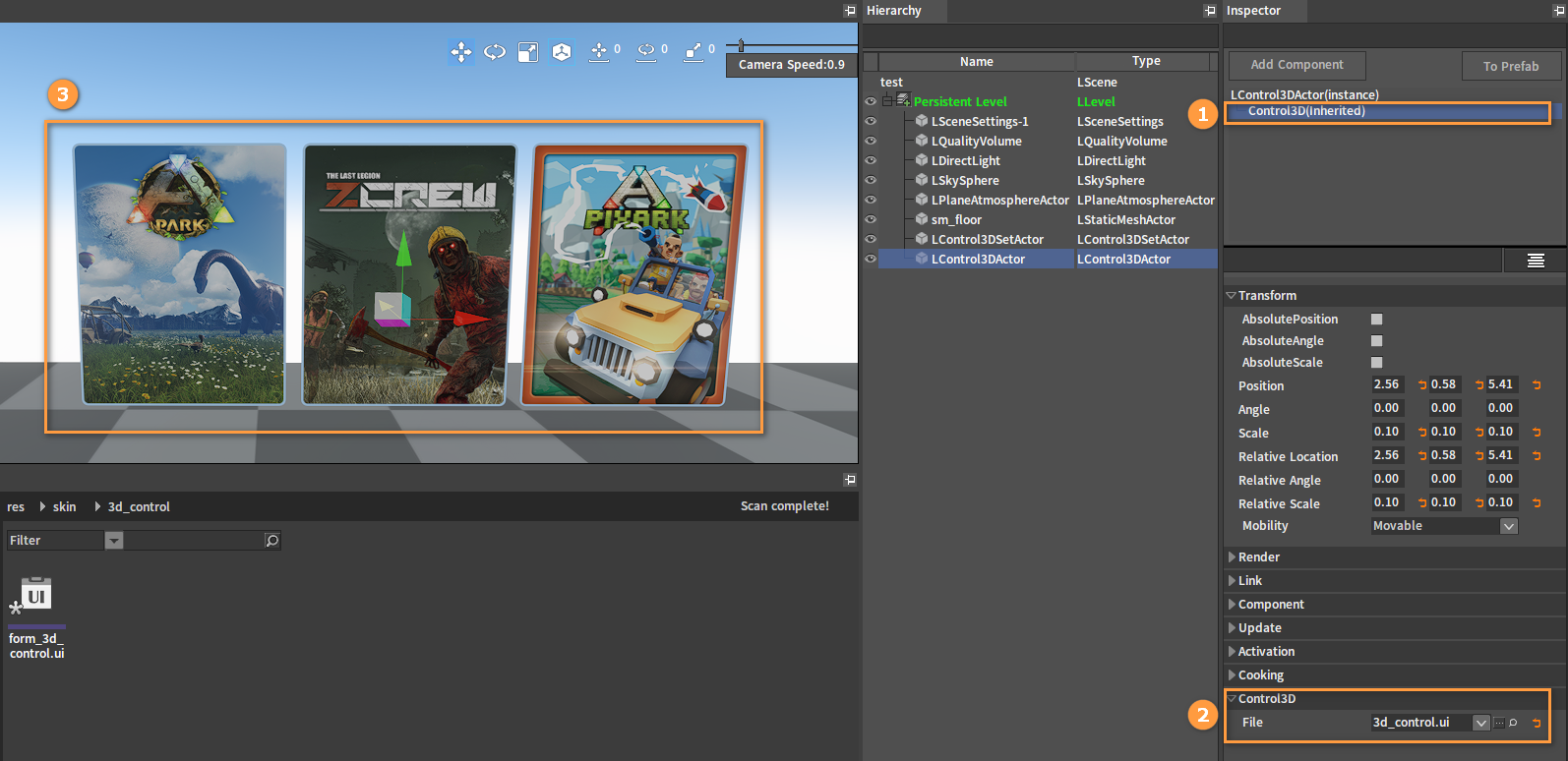Collapse Persistent Level tree node
The image size is (1568, 761).
coord(887,101)
